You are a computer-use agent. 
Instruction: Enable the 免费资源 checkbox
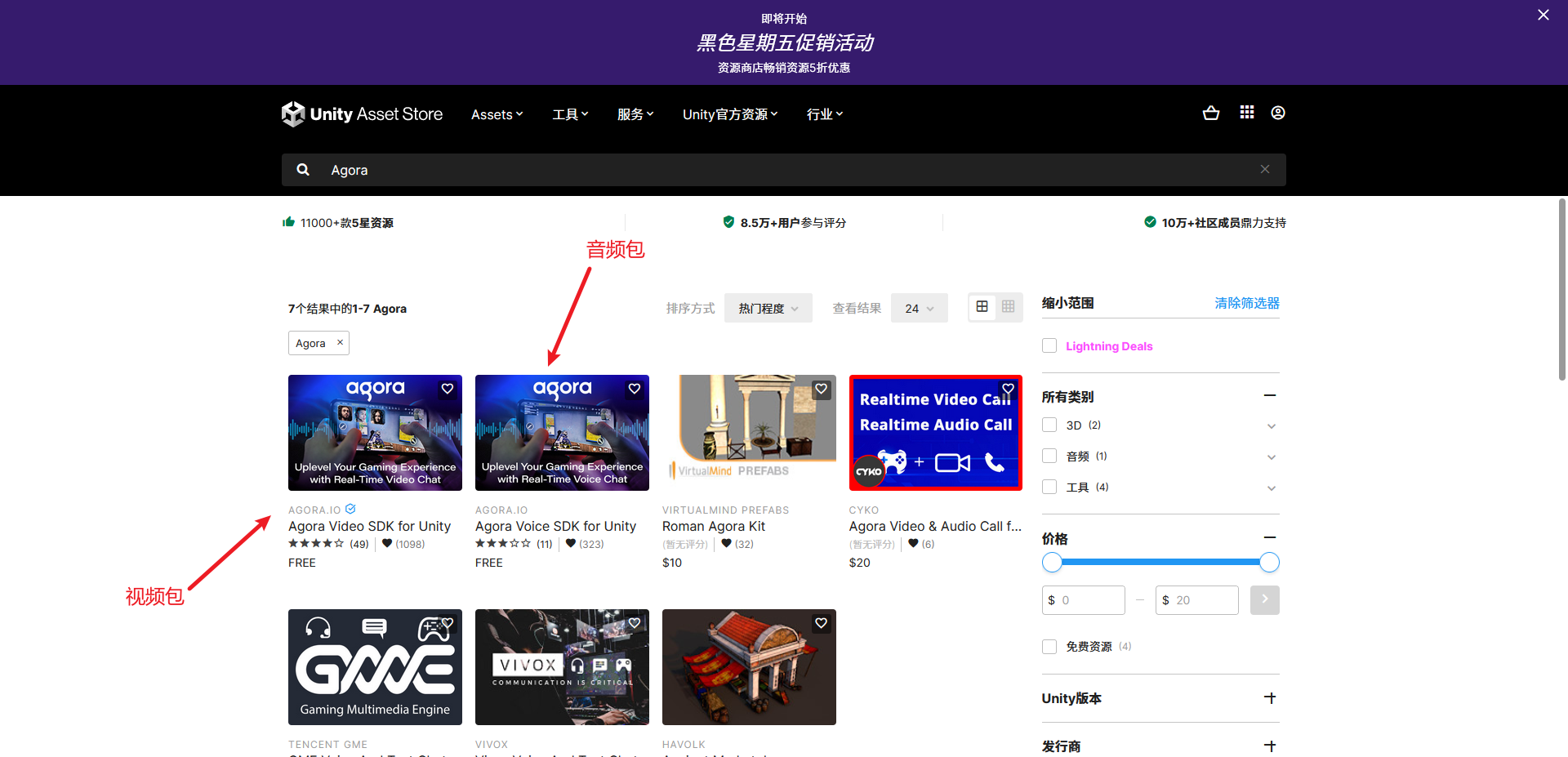[1049, 646]
